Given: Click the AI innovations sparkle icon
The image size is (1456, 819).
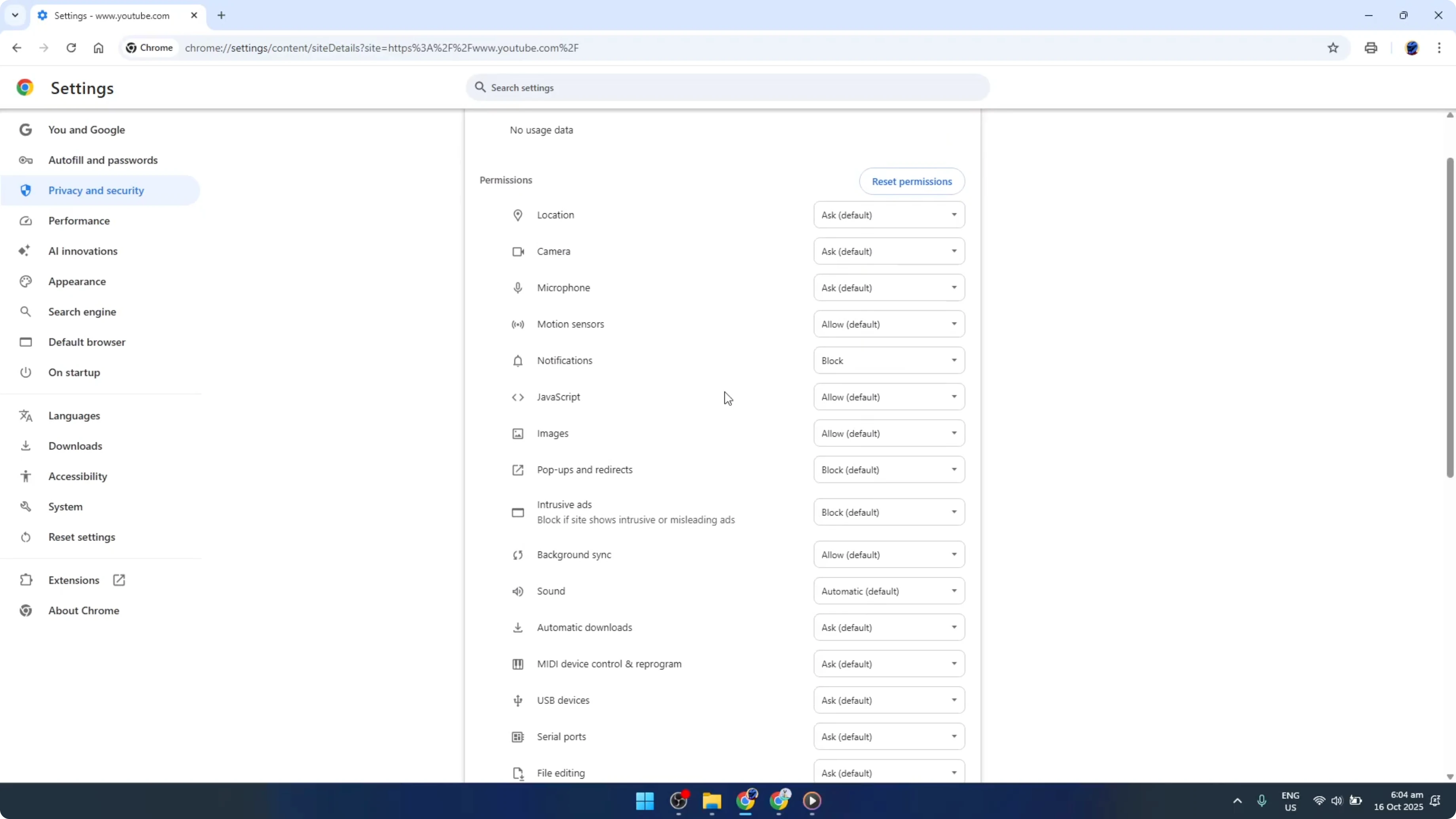Looking at the screenshot, I should [x=25, y=251].
